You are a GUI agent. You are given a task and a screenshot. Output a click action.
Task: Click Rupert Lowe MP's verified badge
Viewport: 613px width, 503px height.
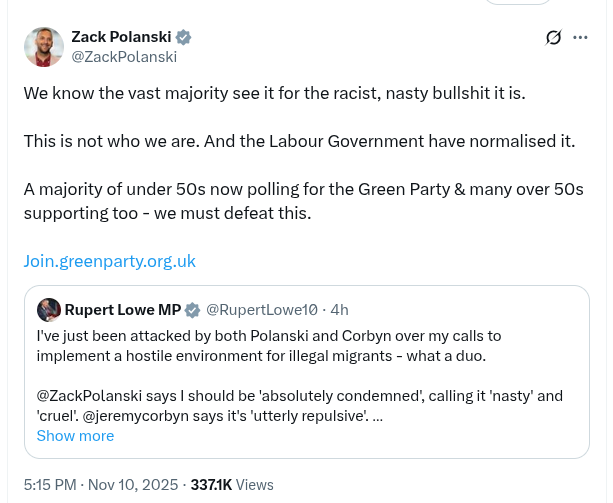(x=191, y=309)
